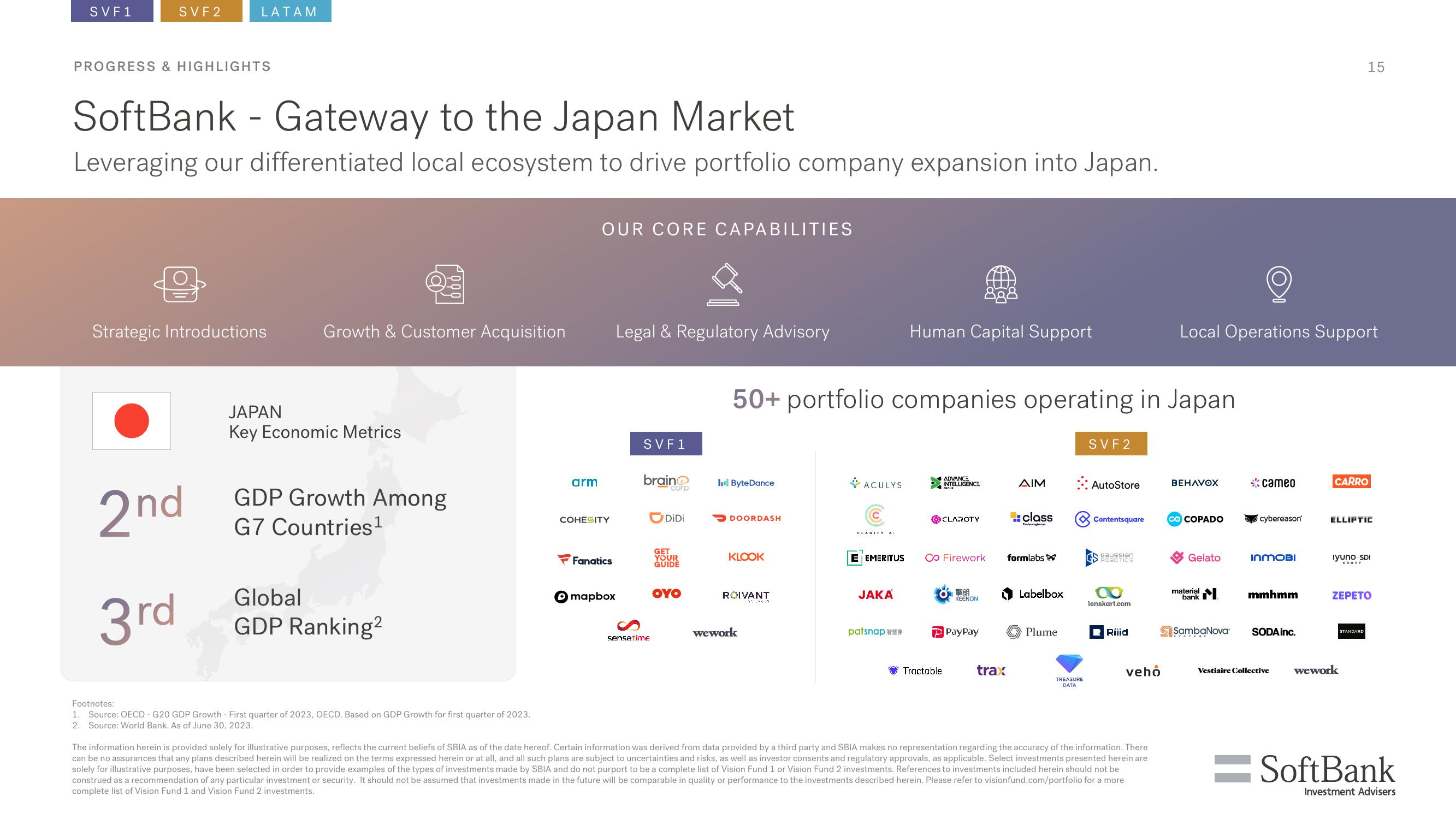Select the SVF1 tab filter

pyautogui.click(x=110, y=12)
